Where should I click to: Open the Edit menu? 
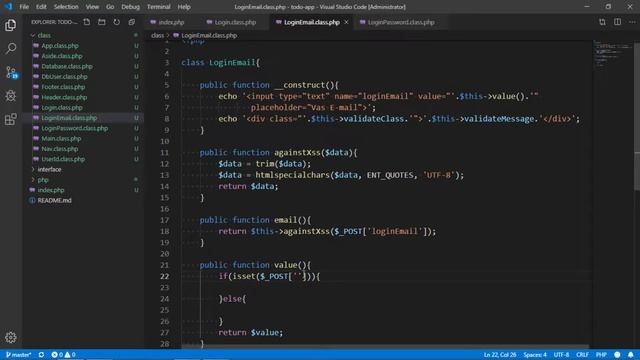coord(41,7)
